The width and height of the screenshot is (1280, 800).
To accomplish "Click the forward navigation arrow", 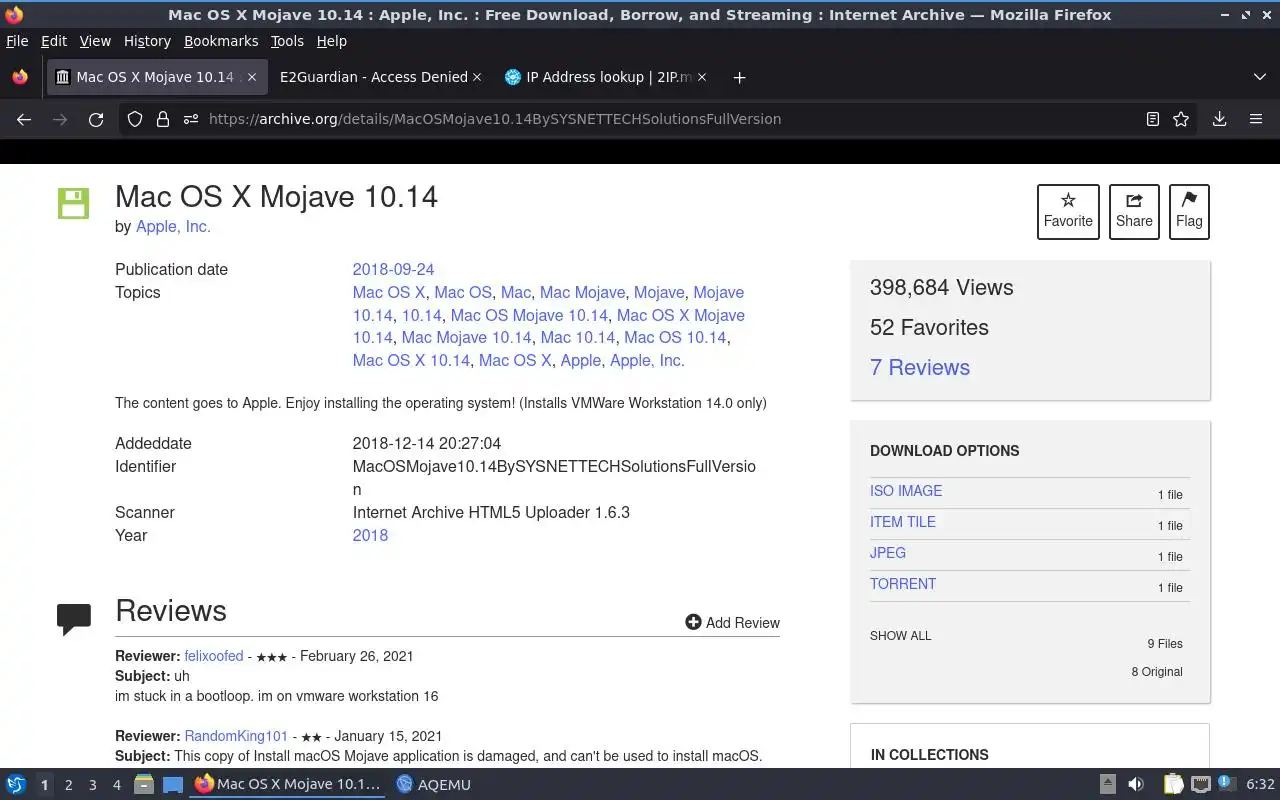I will coord(60,119).
